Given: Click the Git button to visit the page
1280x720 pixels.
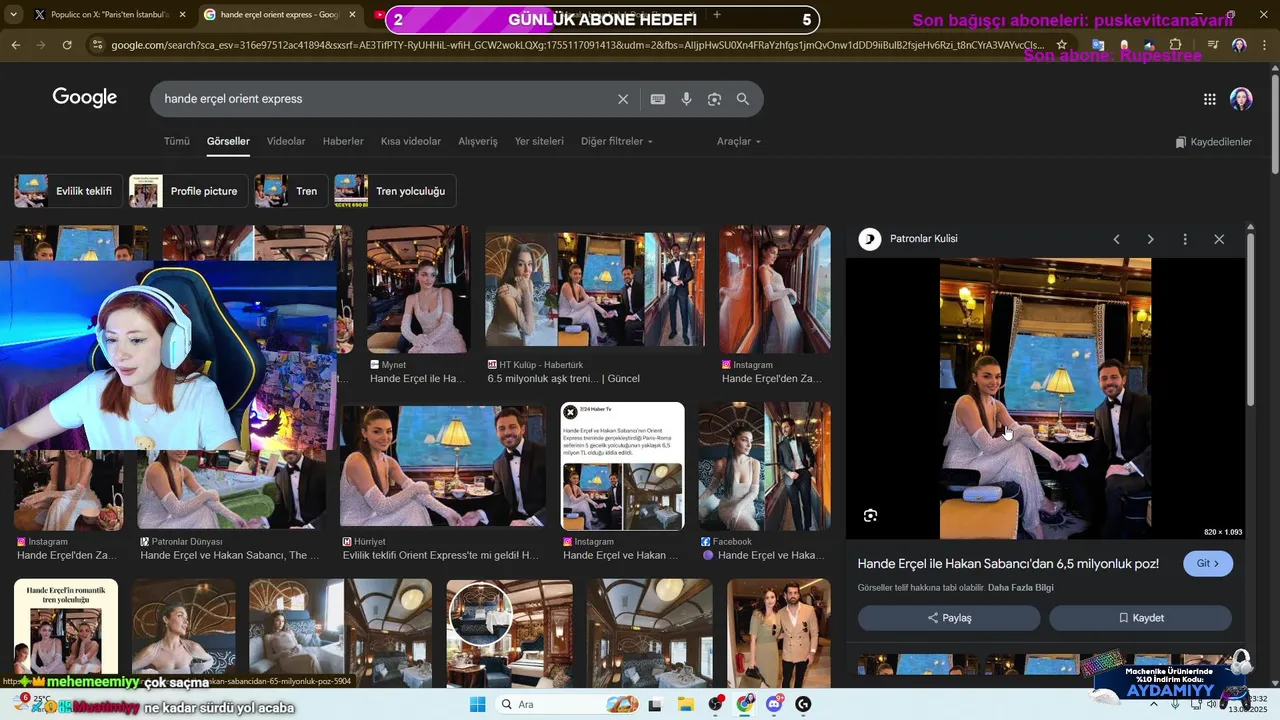Looking at the screenshot, I should (x=1207, y=563).
